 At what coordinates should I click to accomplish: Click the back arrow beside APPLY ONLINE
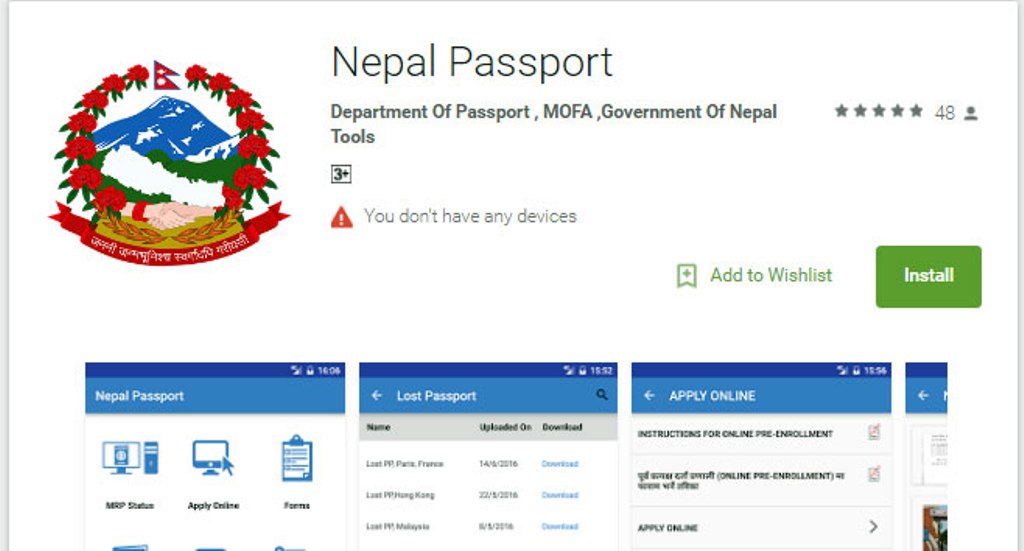tap(649, 396)
